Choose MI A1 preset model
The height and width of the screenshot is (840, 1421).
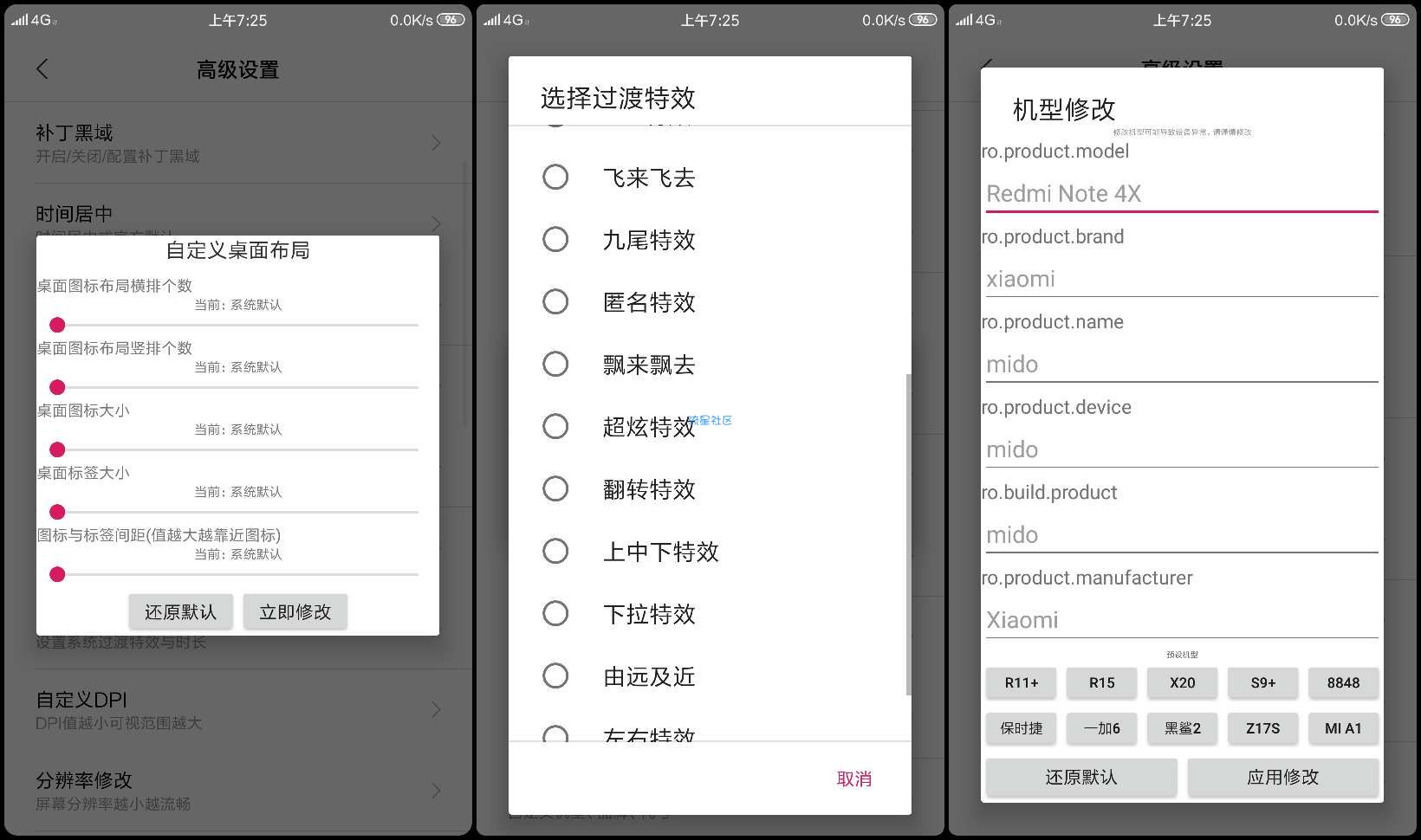pyautogui.click(x=1344, y=728)
